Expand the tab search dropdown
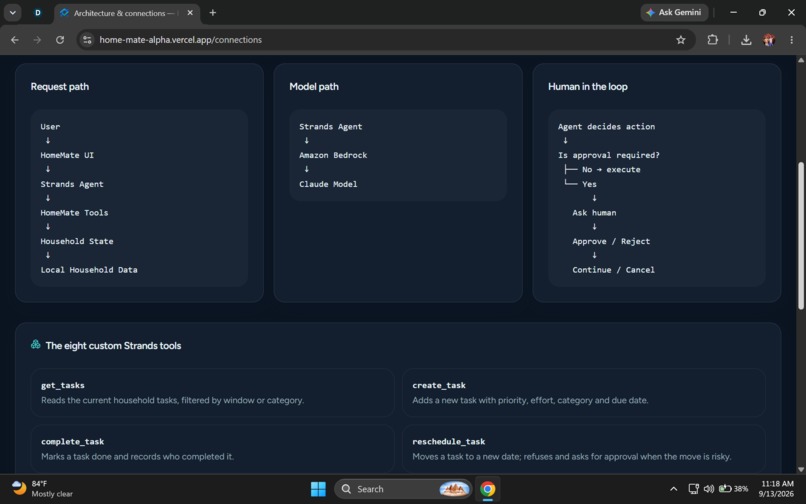 click(12, 13)
